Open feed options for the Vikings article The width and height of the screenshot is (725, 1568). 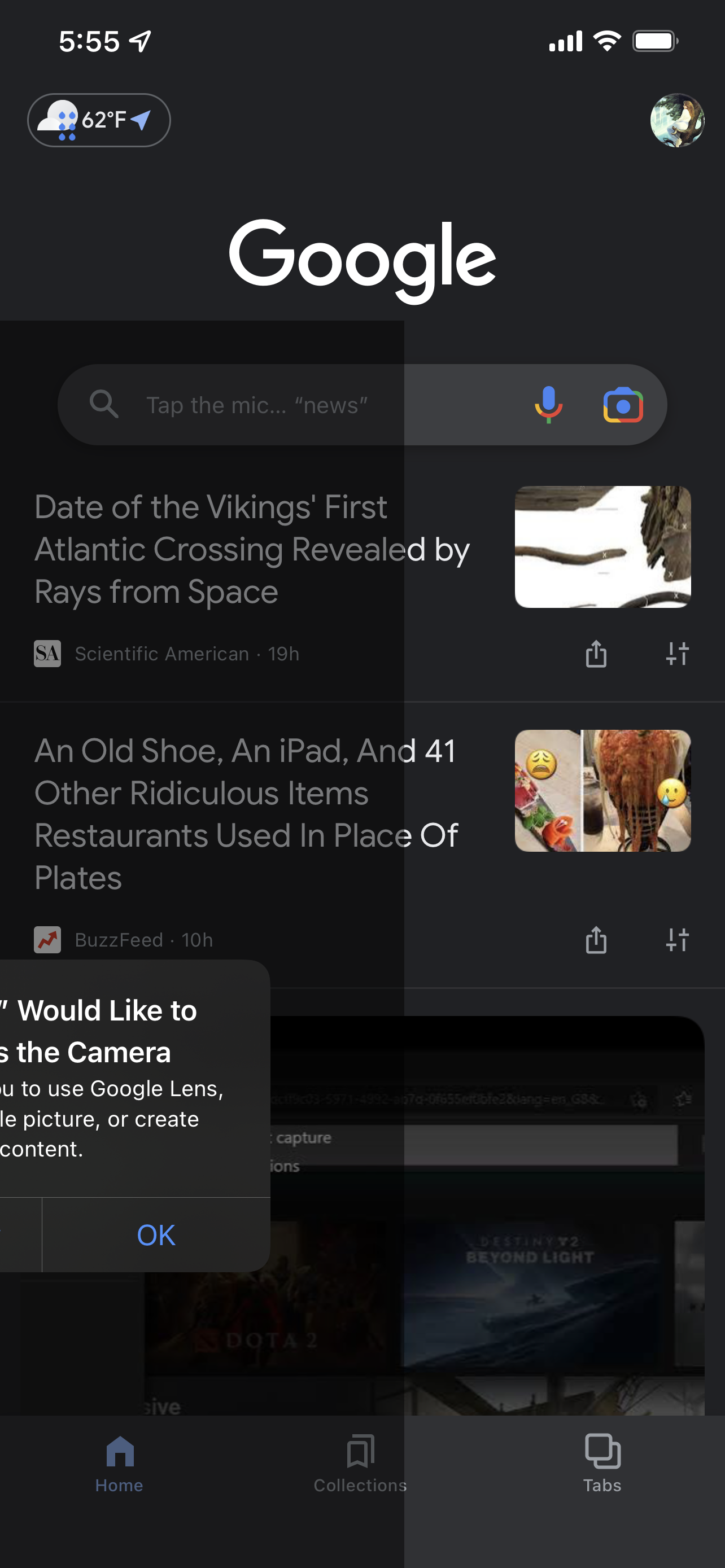pyautogui.click(x=677, y=654)
